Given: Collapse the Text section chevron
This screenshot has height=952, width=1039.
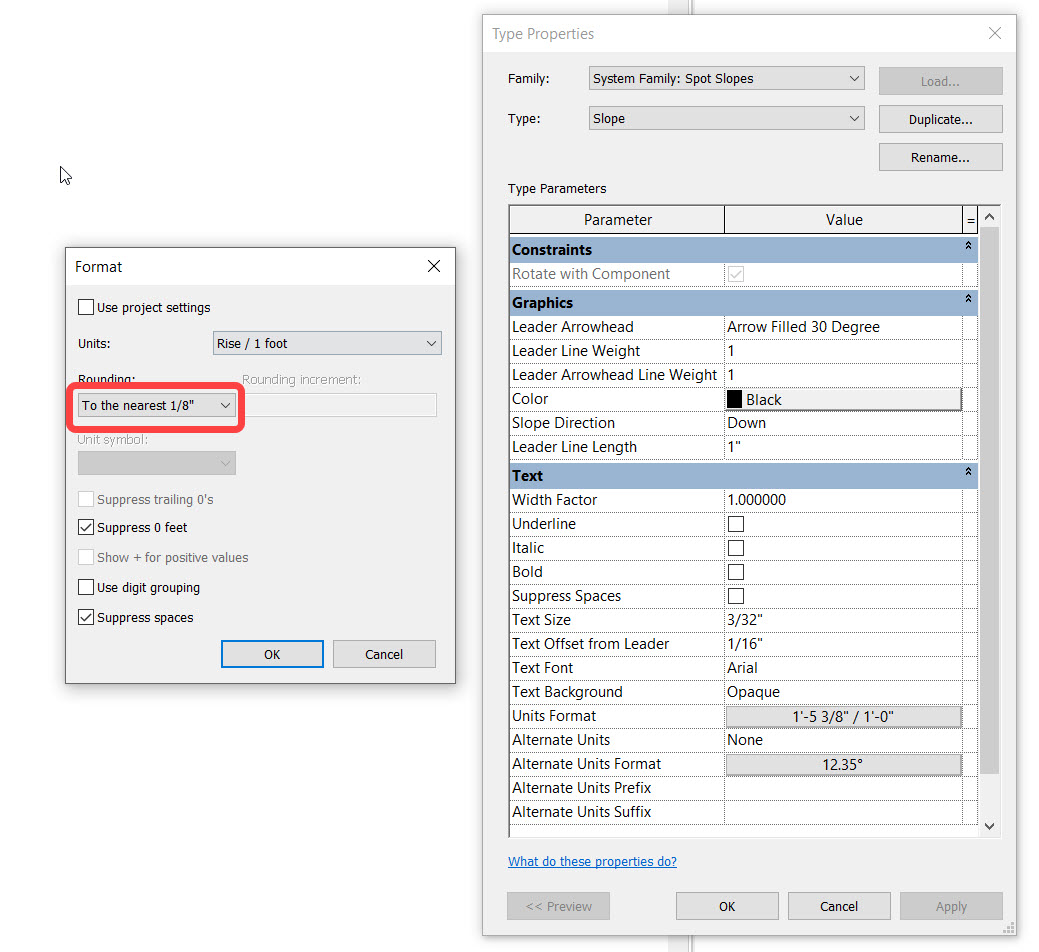Looking at the screenshot, I should click(x=966, y=471).
